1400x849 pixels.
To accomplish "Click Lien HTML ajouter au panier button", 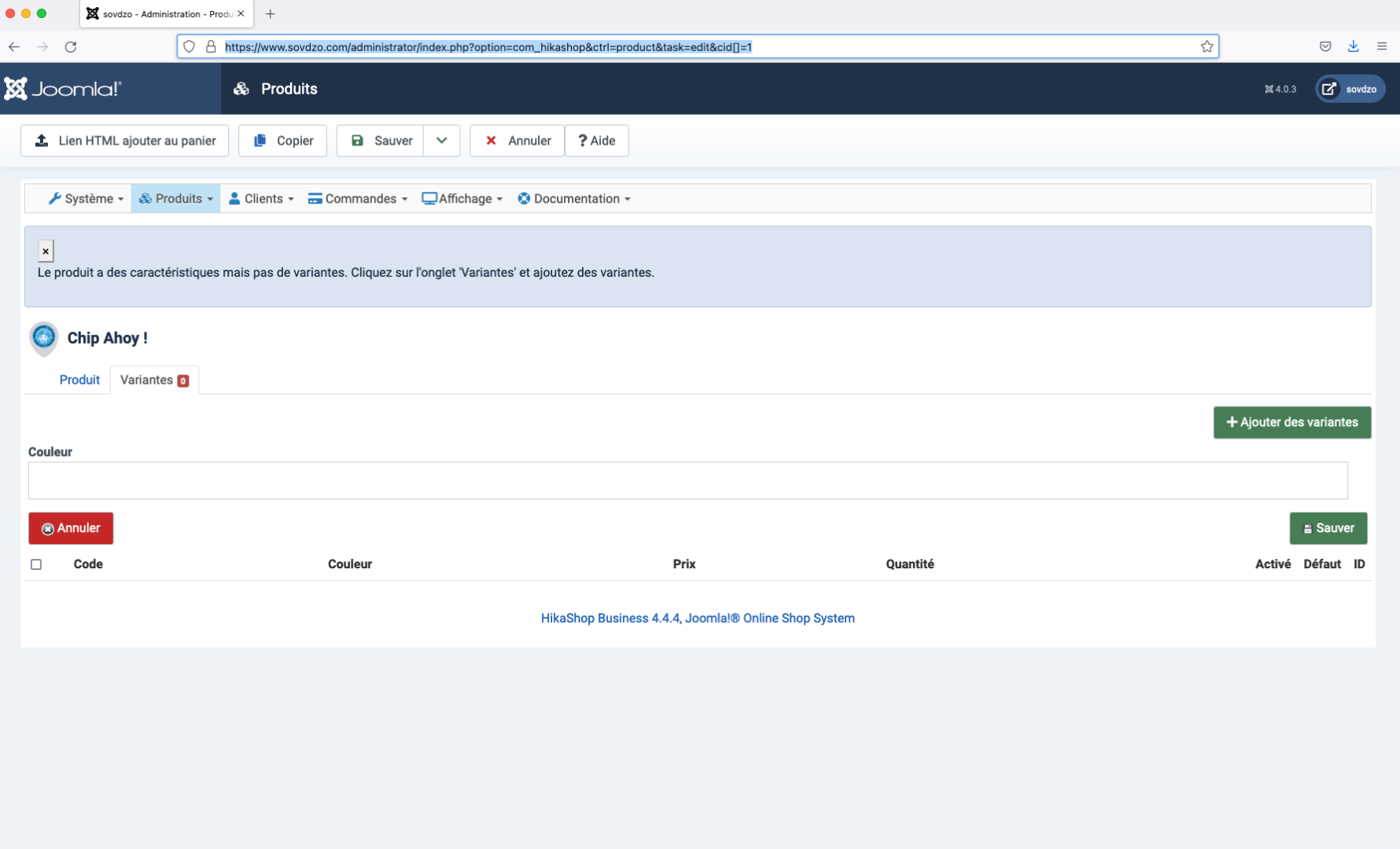I will pos(125,141).
